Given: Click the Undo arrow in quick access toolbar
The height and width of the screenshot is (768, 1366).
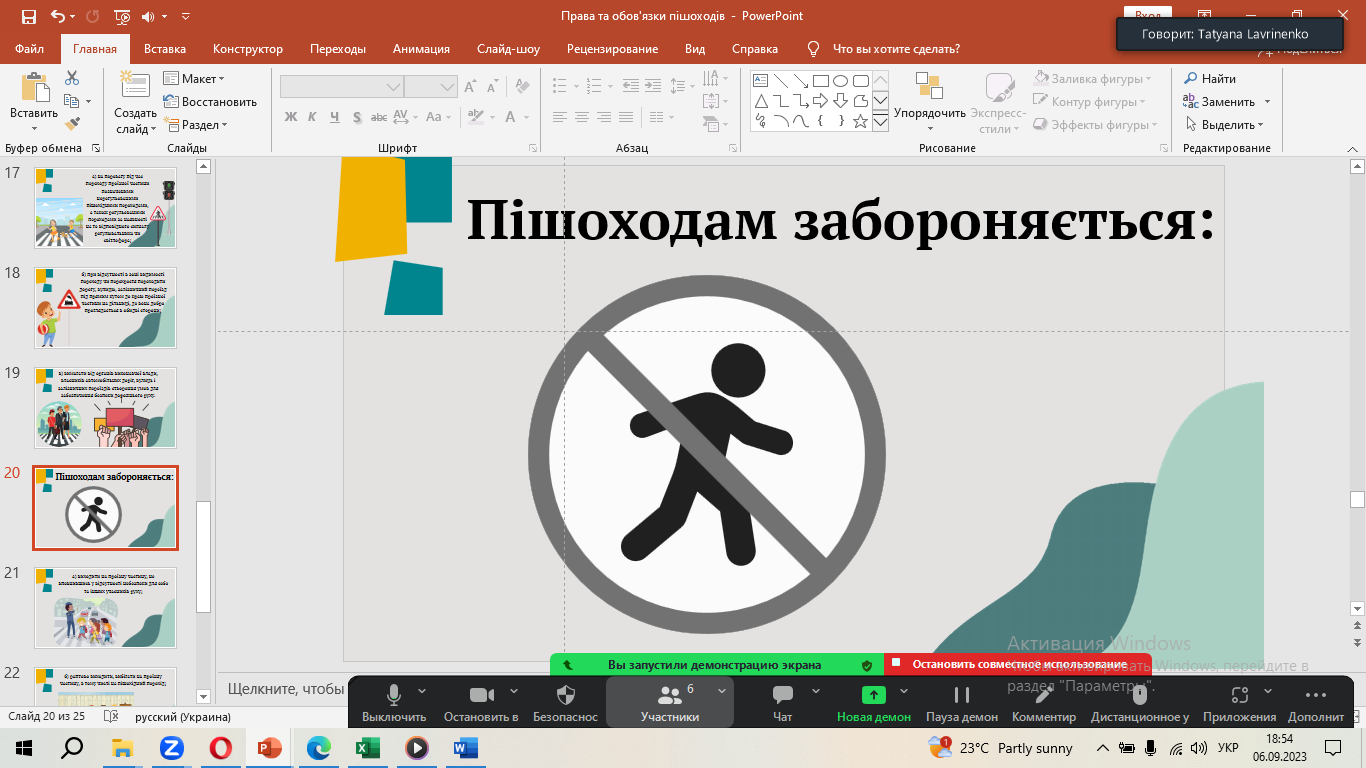Looking at the screenshot, I should [58, 16].
